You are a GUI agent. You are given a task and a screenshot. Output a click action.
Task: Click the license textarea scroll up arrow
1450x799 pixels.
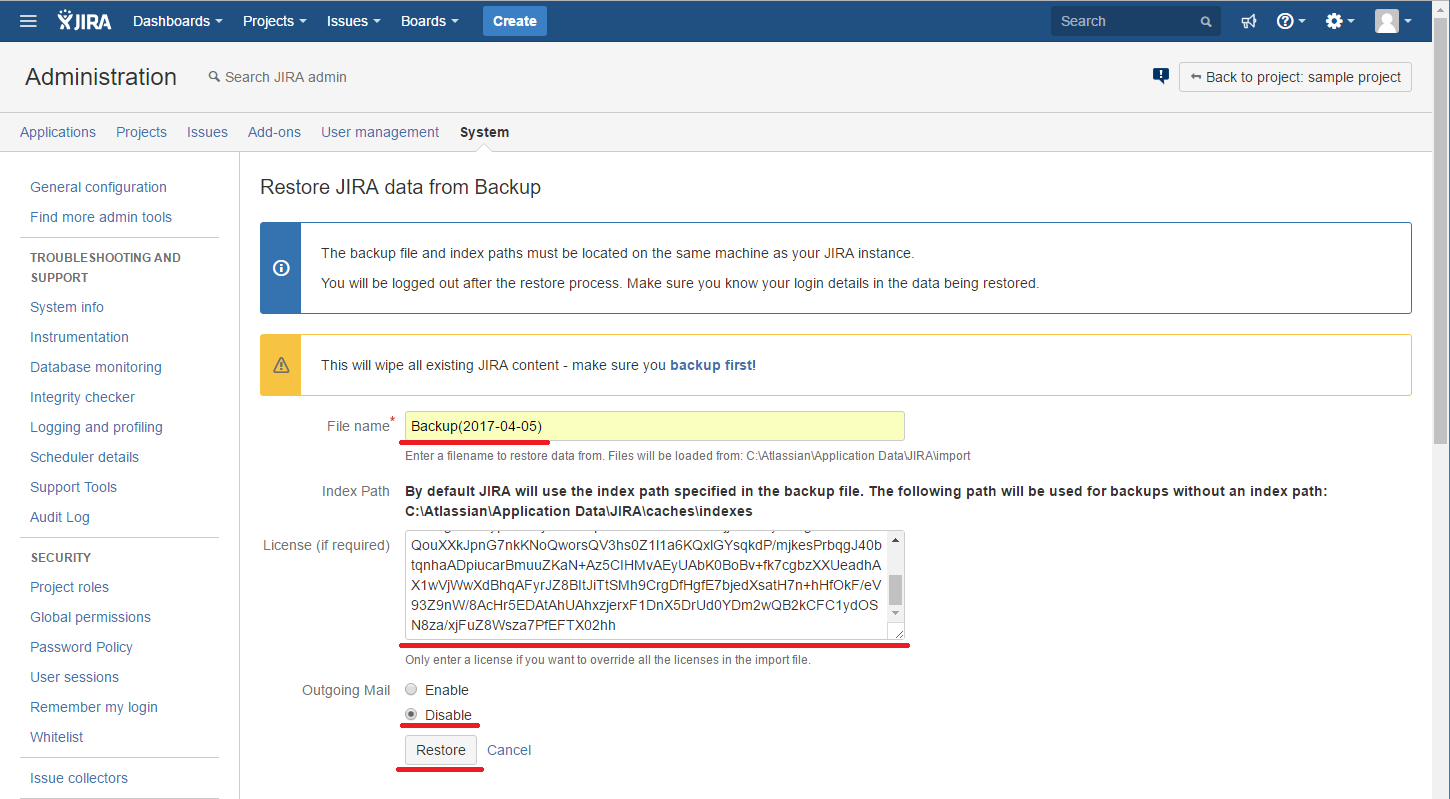point(896,540)
